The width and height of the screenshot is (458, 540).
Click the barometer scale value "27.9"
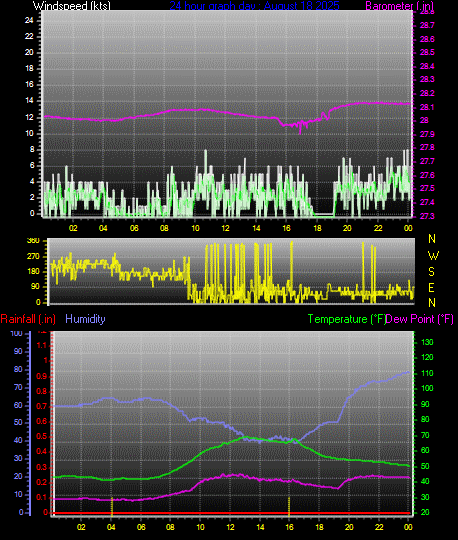(x=427, y=134)
